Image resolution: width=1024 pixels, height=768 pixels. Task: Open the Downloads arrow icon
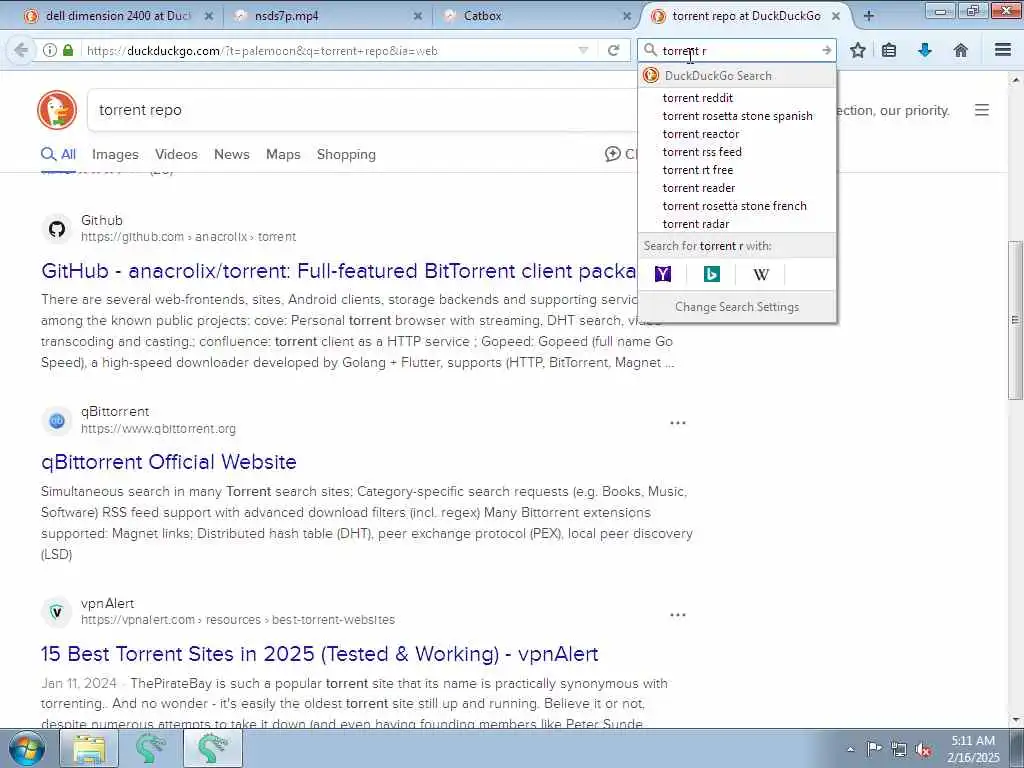click(925, 50)
